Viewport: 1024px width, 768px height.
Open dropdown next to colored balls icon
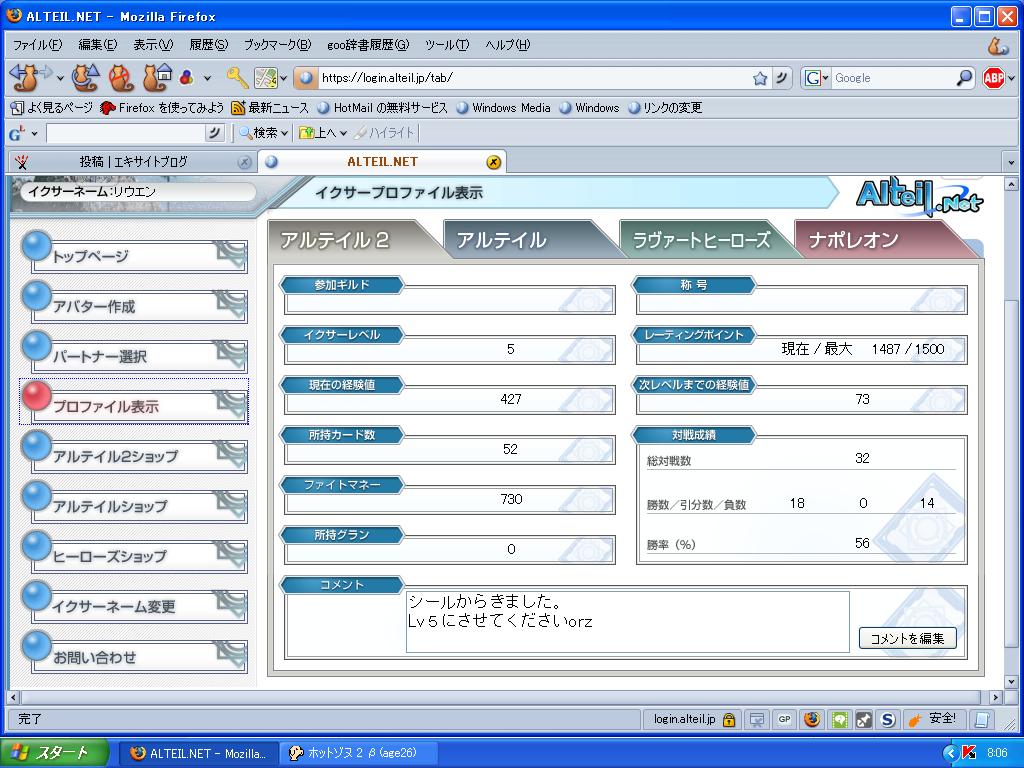208,79
